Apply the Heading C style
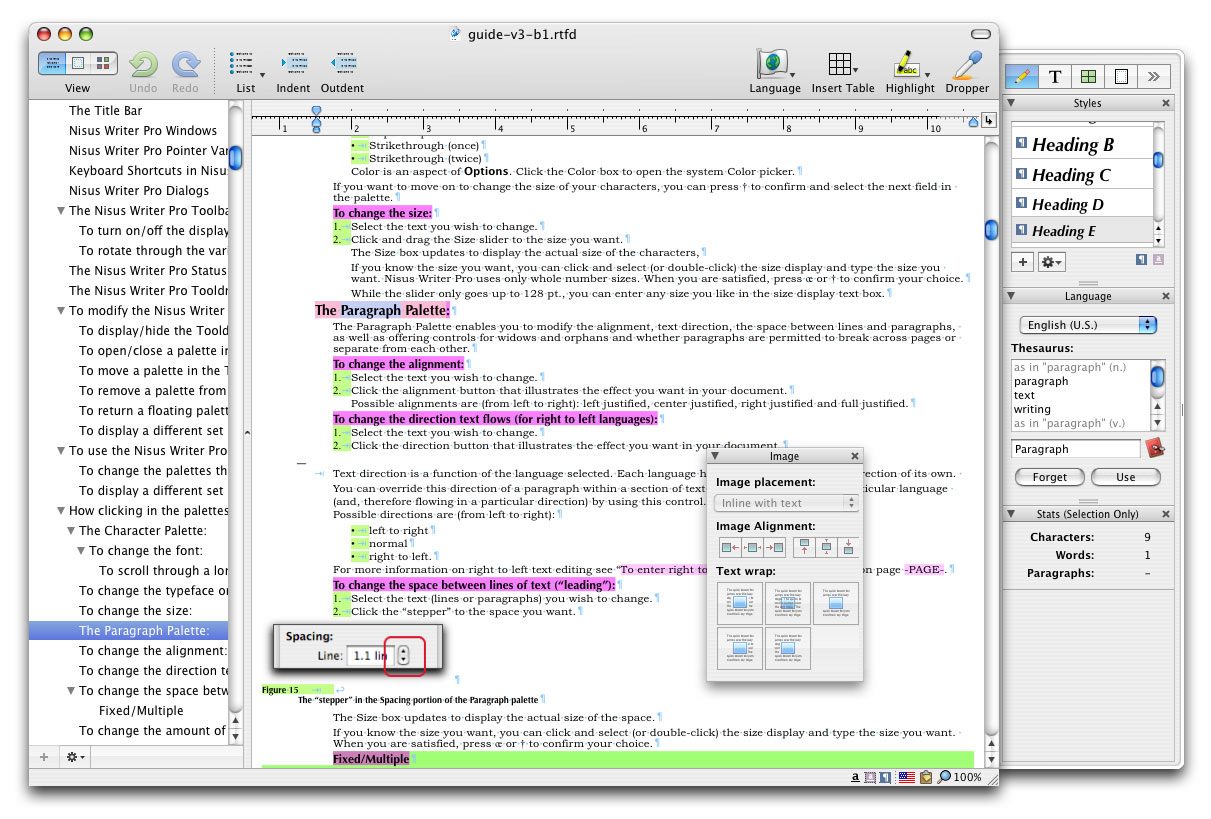The image size is (1211, 819). [1083, 175]
